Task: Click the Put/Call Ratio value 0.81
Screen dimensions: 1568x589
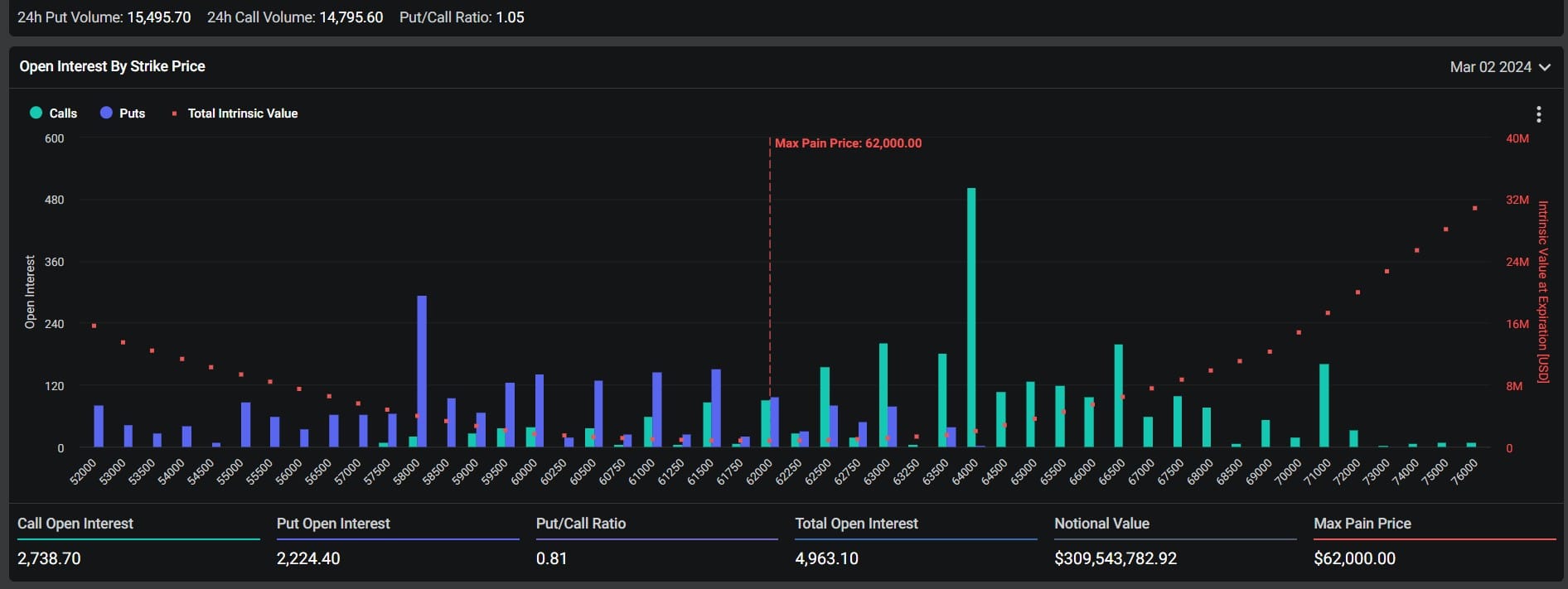Action: (552, 558)
